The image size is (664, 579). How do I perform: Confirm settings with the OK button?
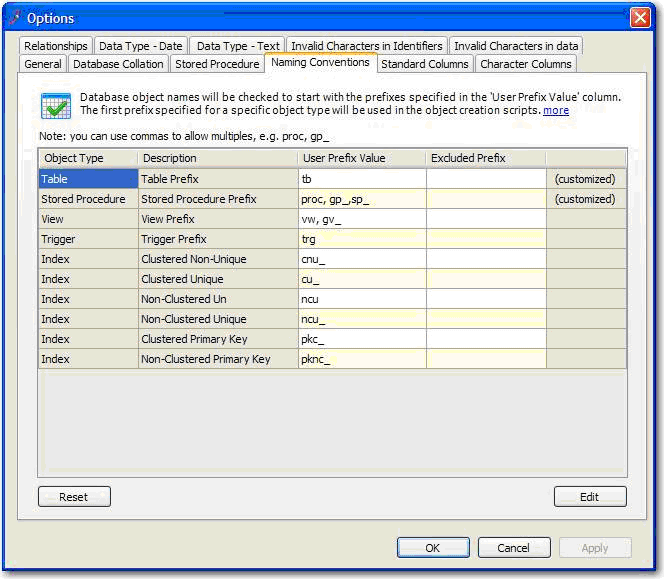pyautogui.click(x=432, y=548)
